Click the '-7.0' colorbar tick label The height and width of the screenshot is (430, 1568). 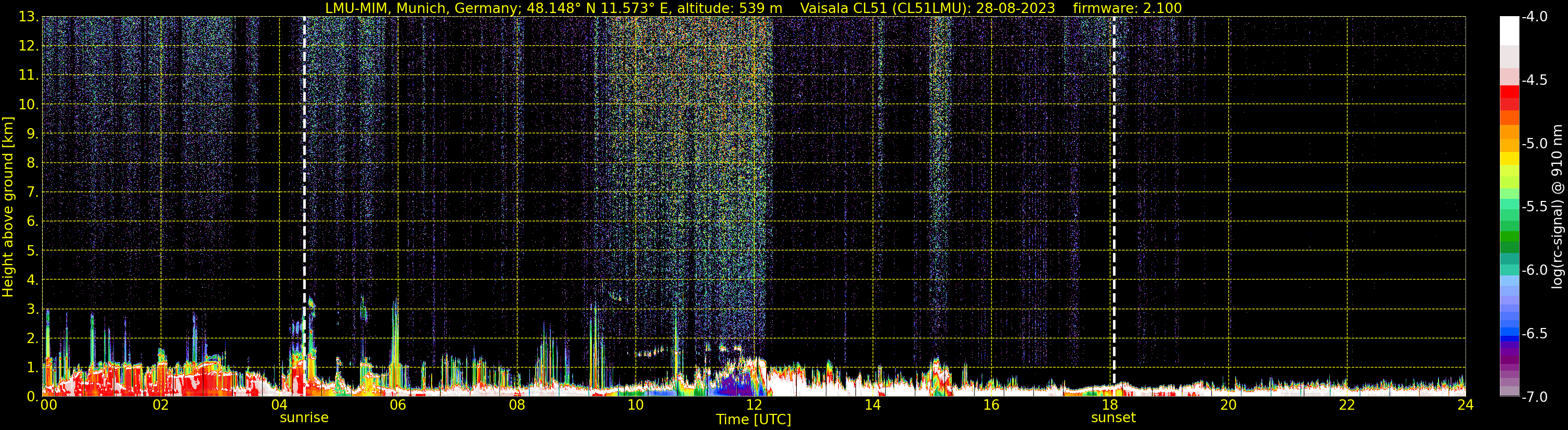[x=1534, y=397]
